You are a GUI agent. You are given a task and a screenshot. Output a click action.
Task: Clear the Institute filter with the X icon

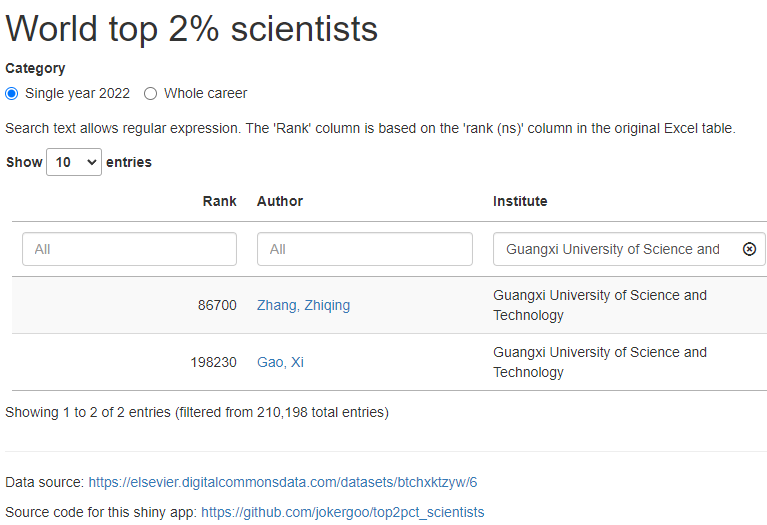(749, 249)
